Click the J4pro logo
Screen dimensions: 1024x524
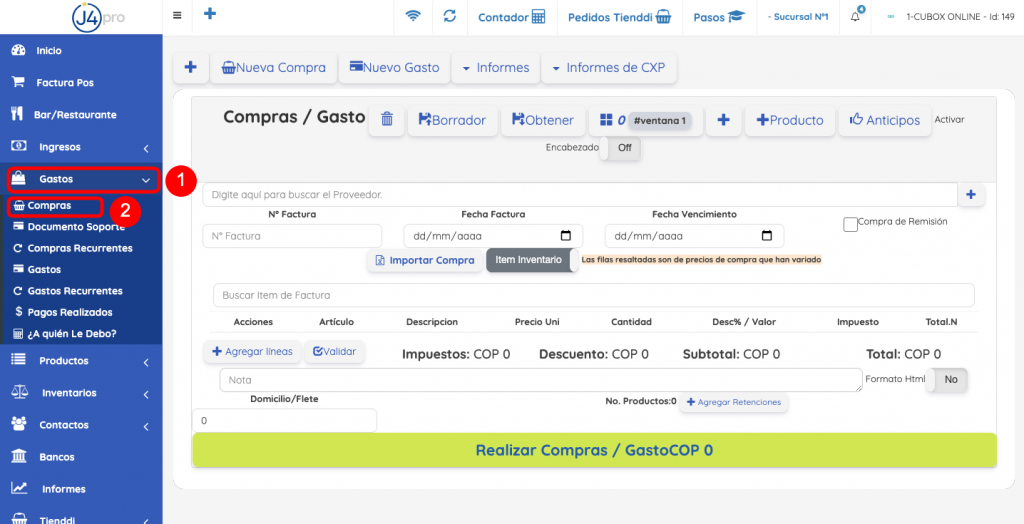coord(97,16)
